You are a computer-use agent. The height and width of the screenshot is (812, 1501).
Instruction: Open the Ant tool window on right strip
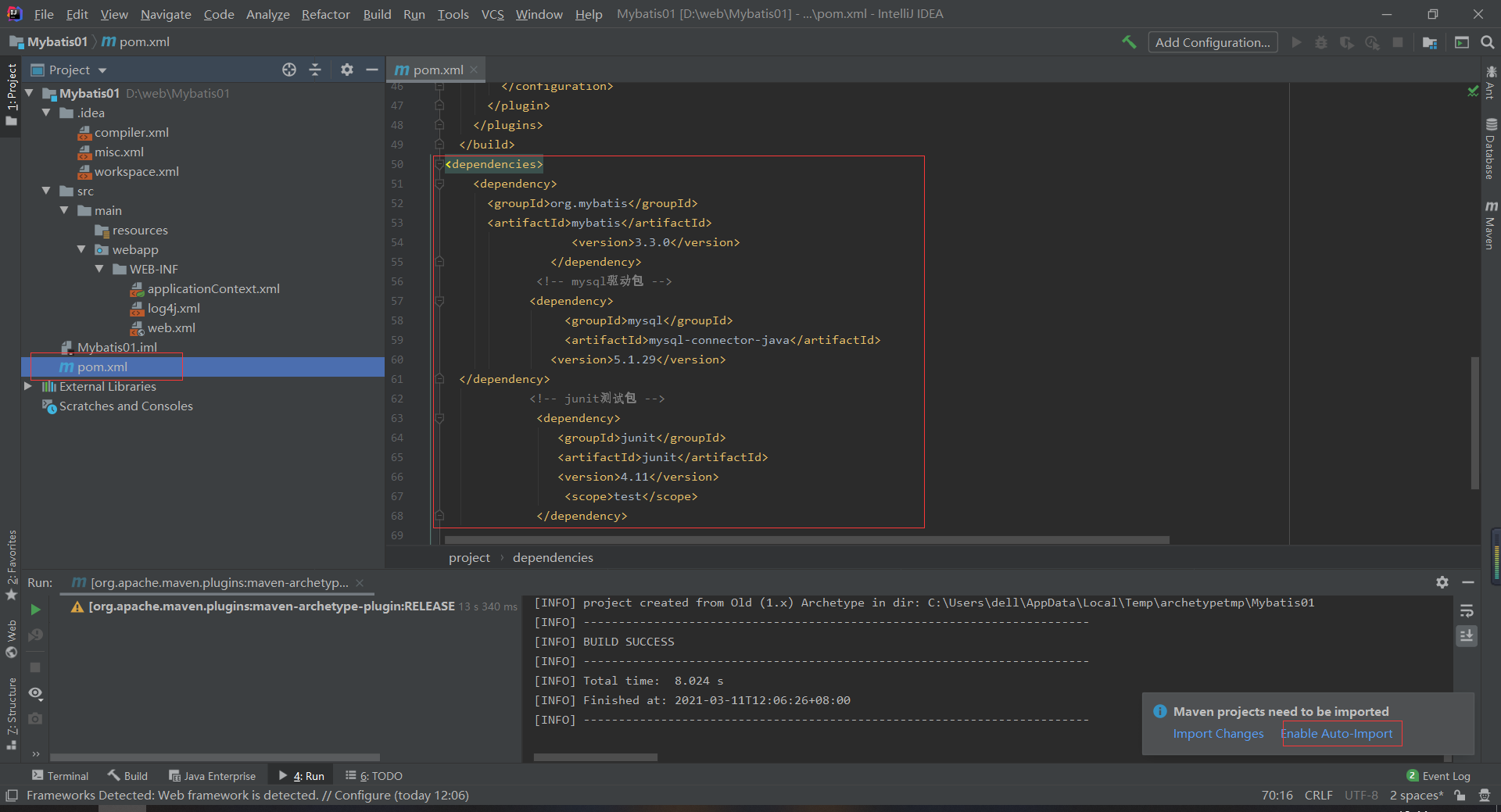[x=1491, y=83]
